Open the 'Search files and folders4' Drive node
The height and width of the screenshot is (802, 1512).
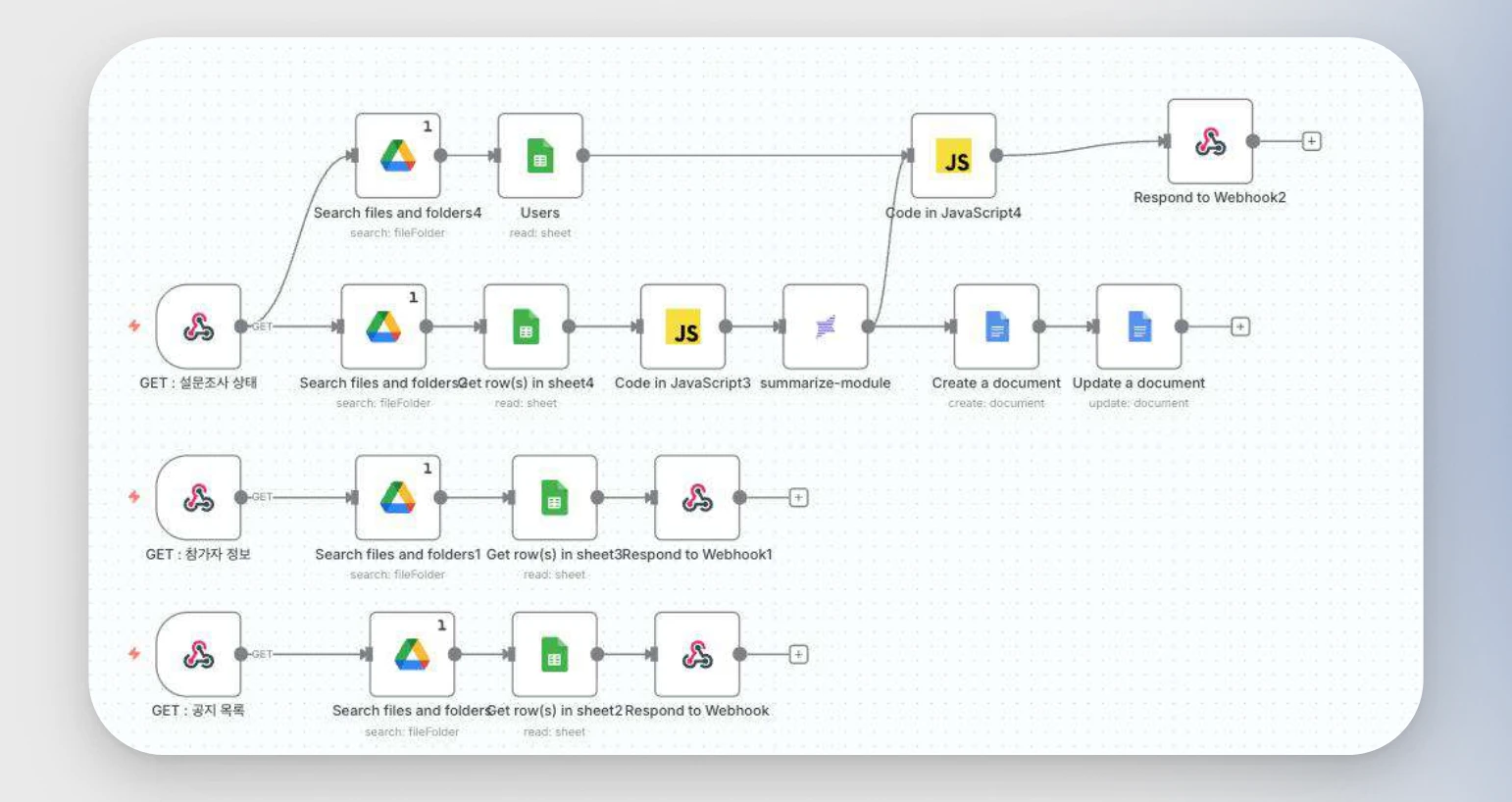(397, 155)
